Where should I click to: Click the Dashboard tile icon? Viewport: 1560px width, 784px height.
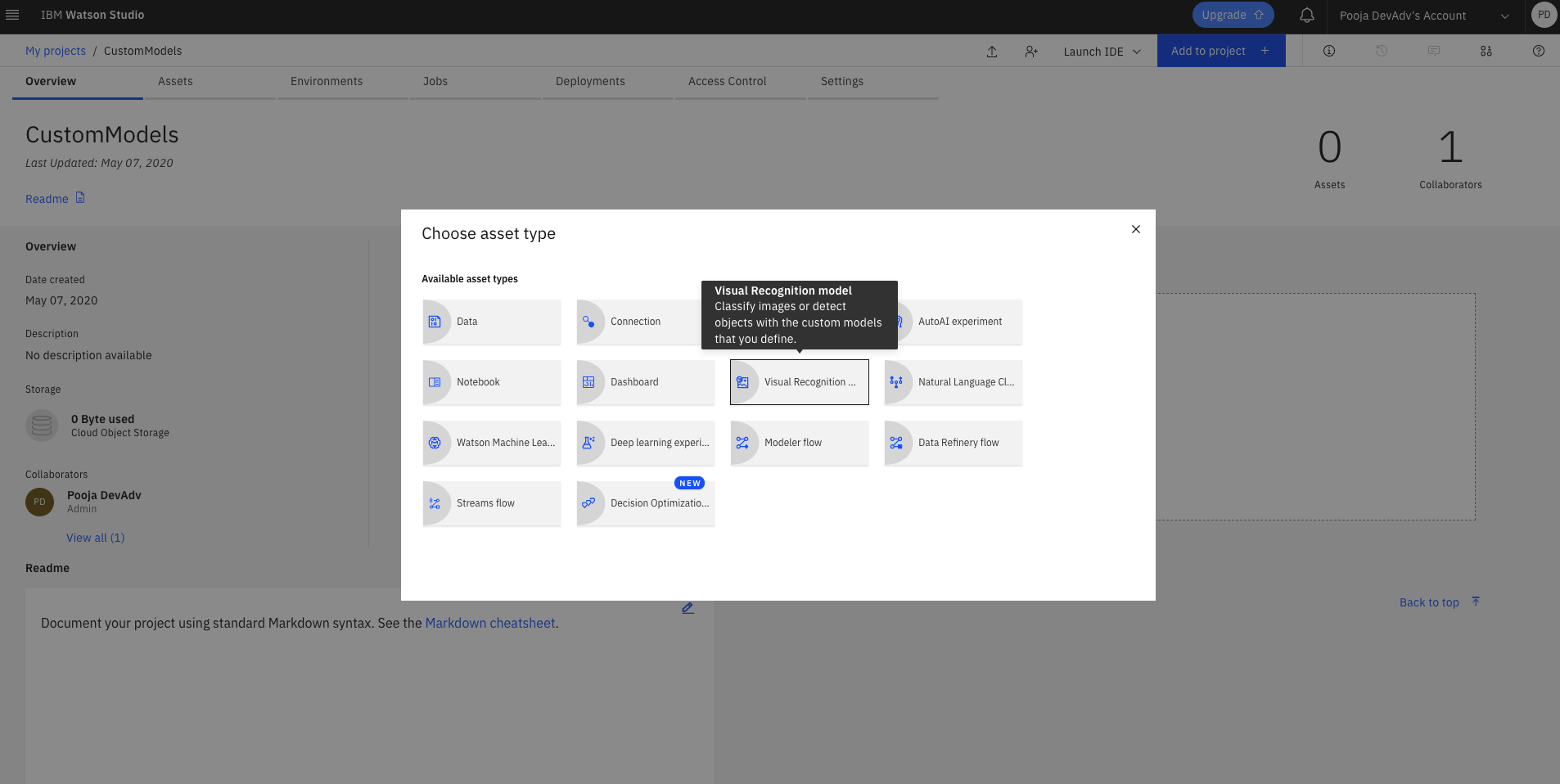click(x=588, y=382)
